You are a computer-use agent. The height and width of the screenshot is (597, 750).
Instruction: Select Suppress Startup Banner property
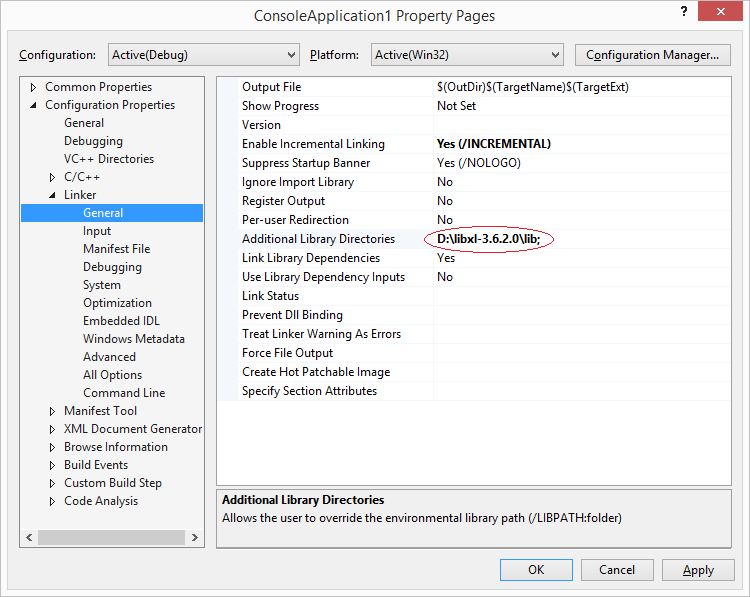306,163
